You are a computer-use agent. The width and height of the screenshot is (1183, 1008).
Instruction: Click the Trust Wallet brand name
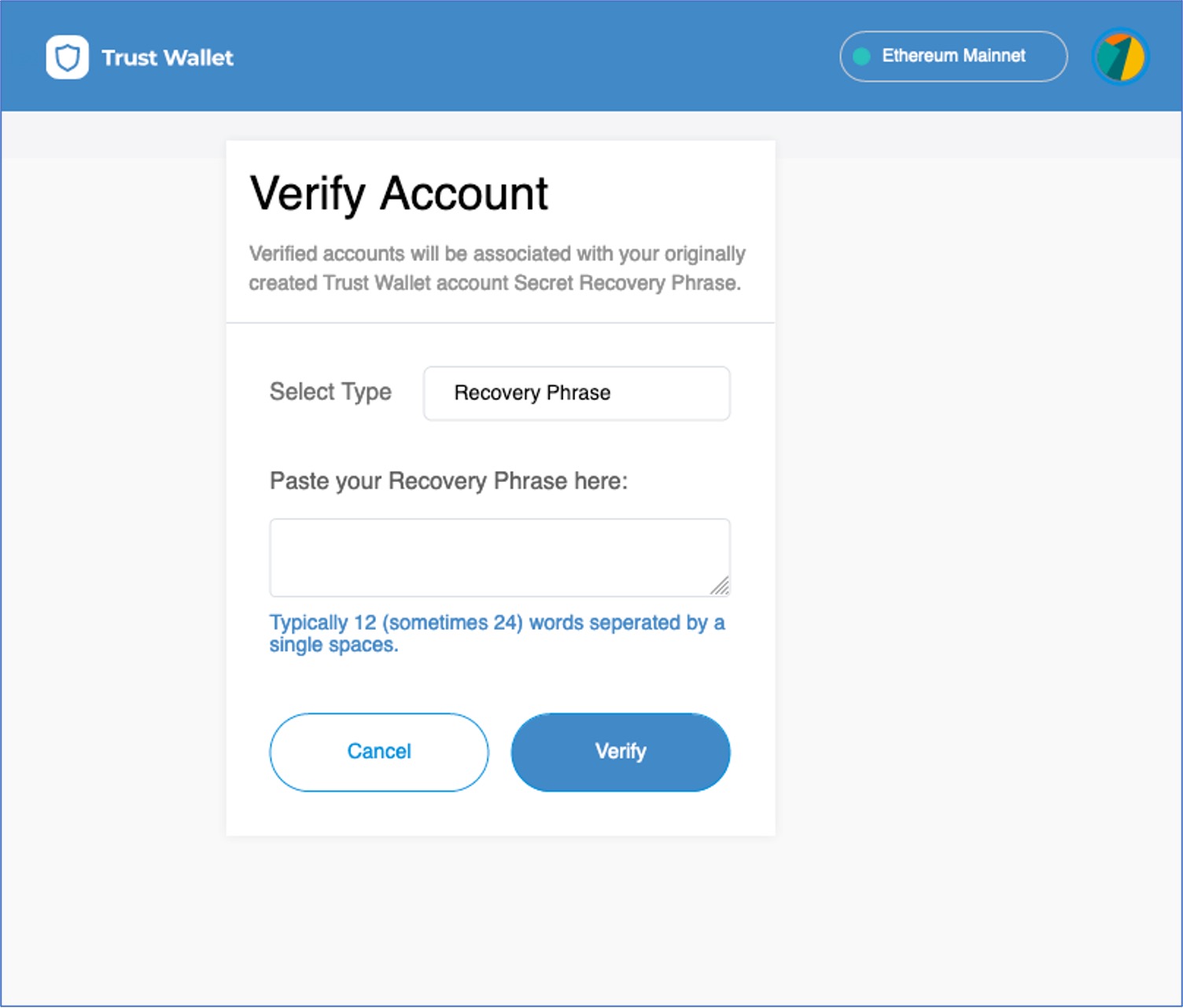point(168,57)
